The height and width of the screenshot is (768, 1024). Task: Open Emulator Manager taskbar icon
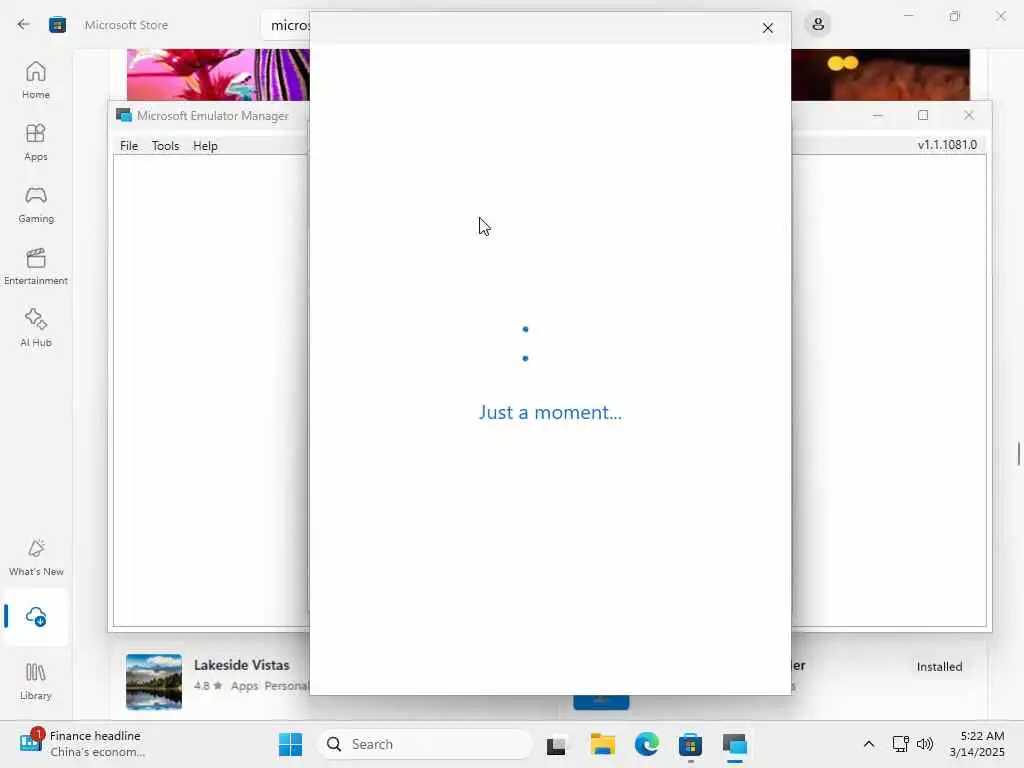pyautogui.click(x=735, y=744)
